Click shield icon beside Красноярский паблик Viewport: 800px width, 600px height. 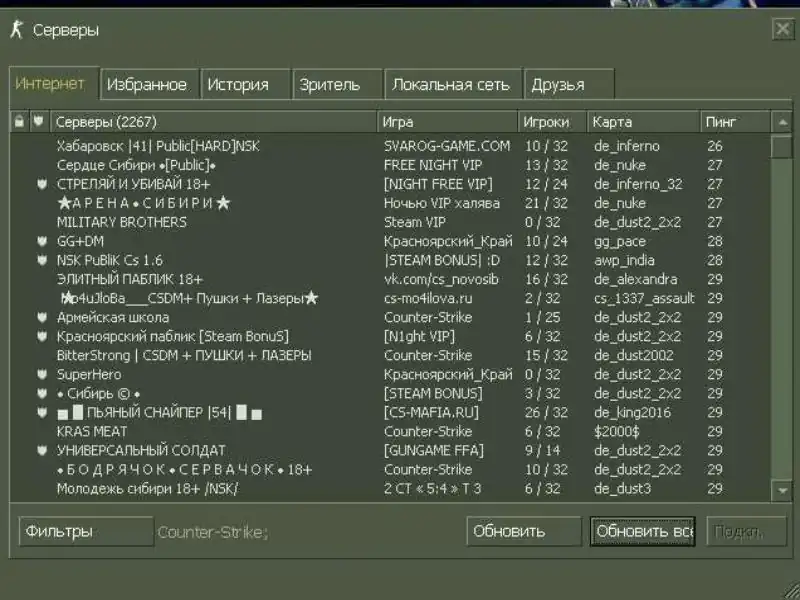pyautogui.click(x=42, y=336)
